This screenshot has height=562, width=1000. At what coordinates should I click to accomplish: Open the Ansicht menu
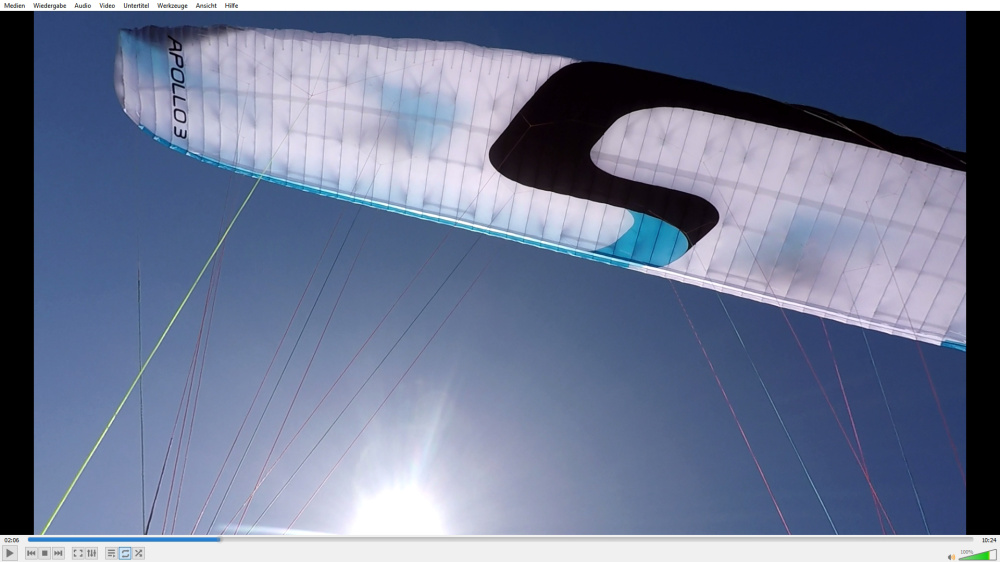tap(206, 5)
